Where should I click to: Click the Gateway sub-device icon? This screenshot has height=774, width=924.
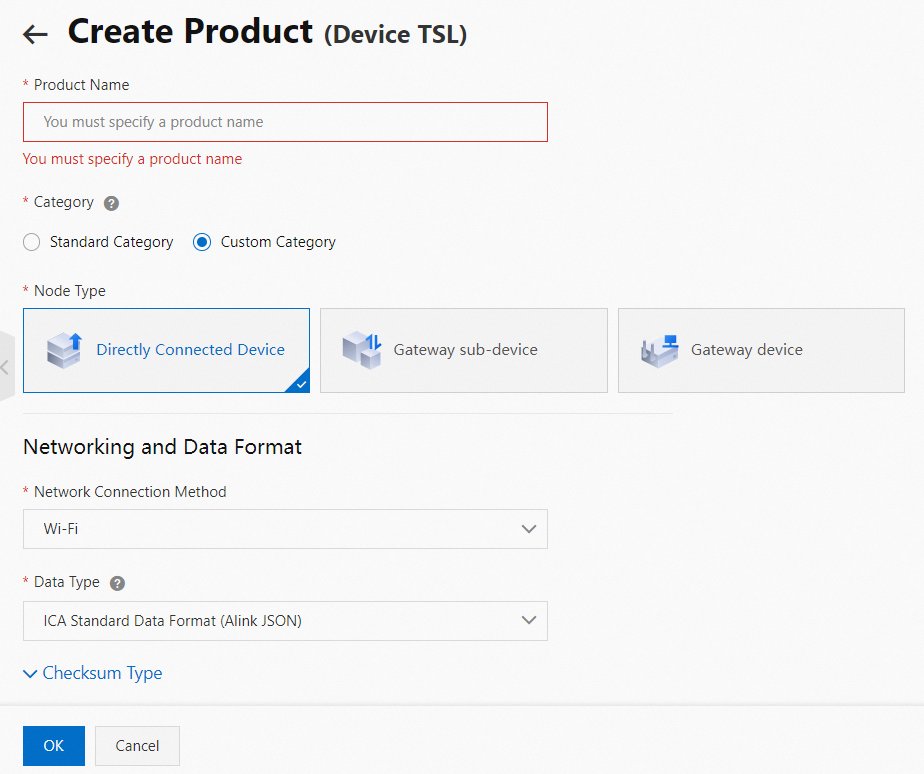[x=362, y=350]
